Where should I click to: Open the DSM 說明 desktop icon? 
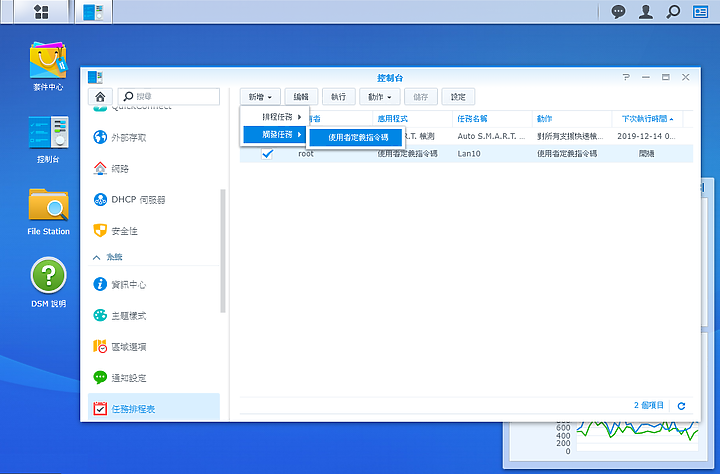48,283
